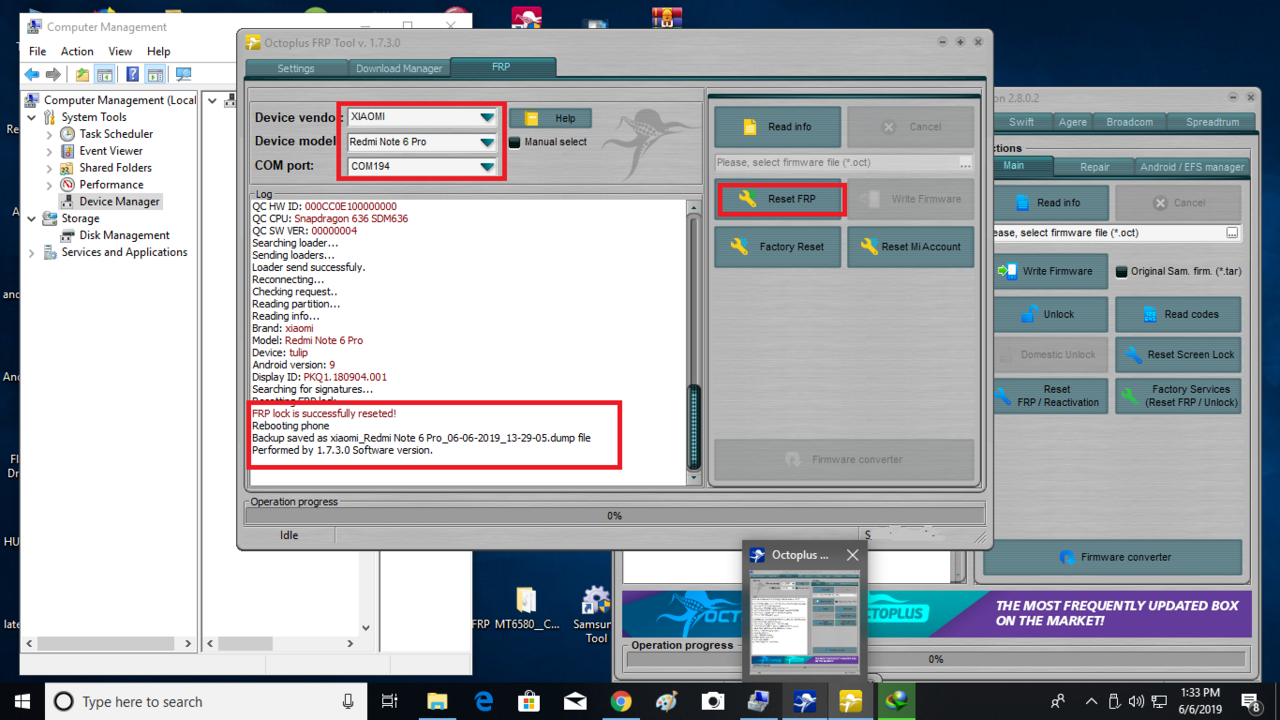Expand the Services and Applications node

click(x=32, y=252)
